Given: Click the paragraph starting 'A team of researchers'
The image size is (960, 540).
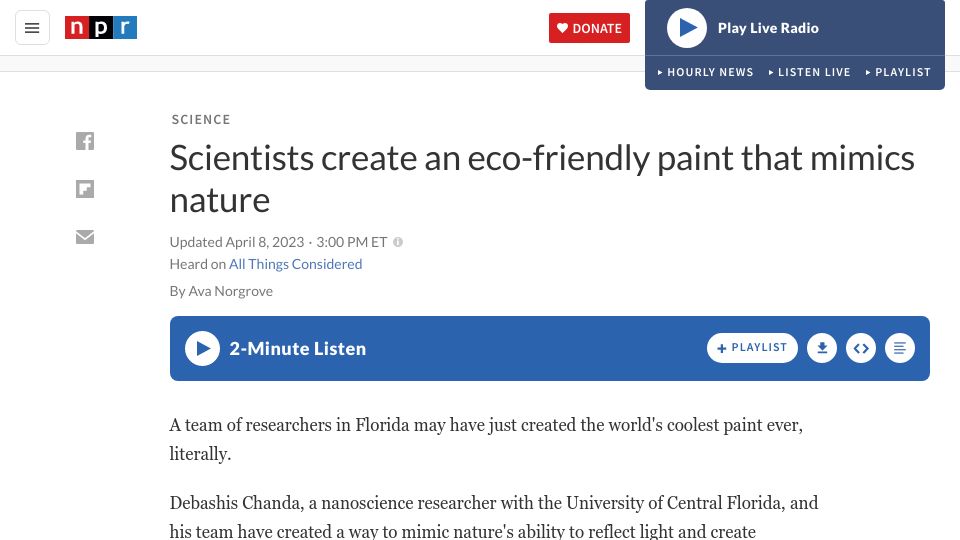Looking at the screenshot, I should coord(486,439).
